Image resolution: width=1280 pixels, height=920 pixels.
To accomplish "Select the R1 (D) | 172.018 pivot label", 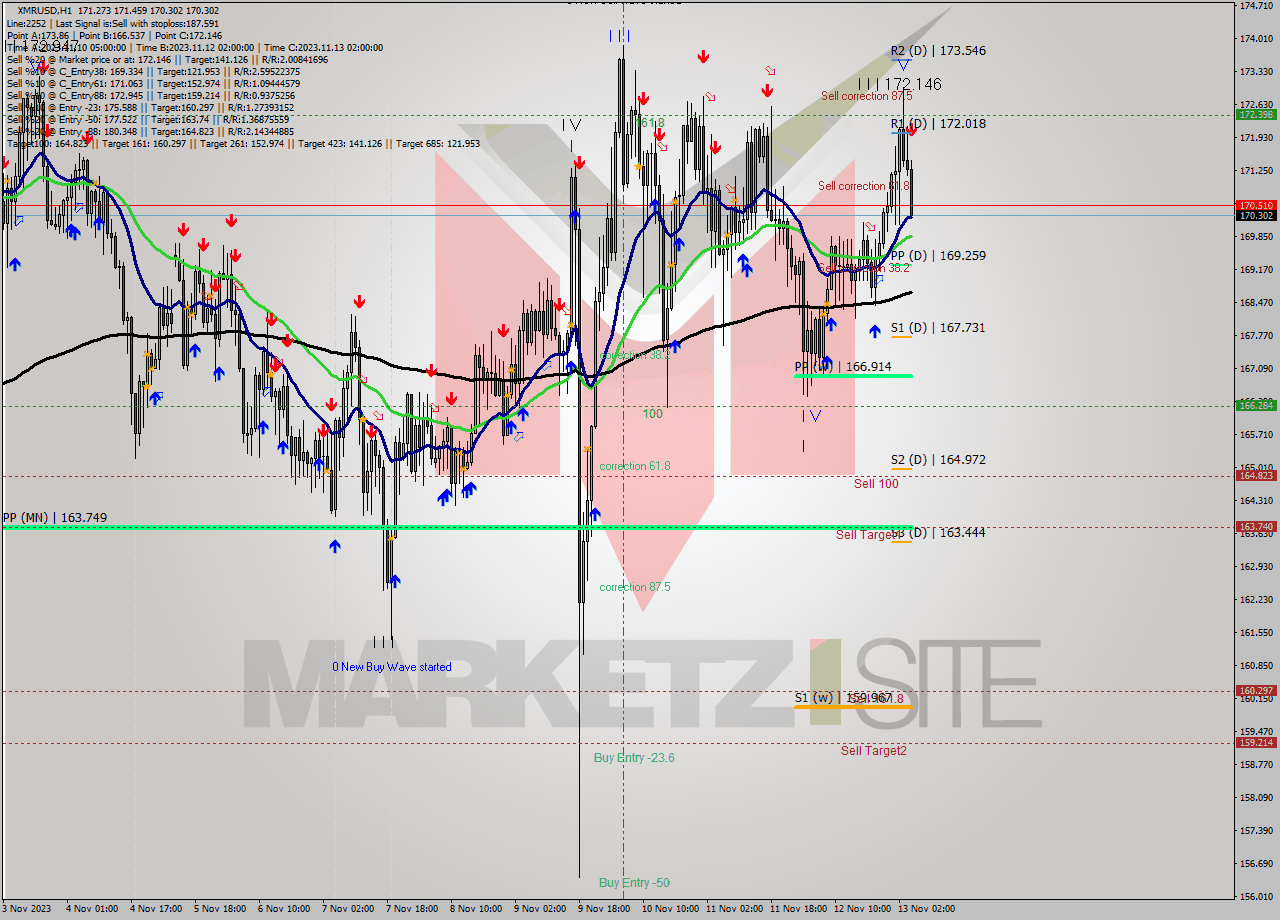I will click(938, 124).
